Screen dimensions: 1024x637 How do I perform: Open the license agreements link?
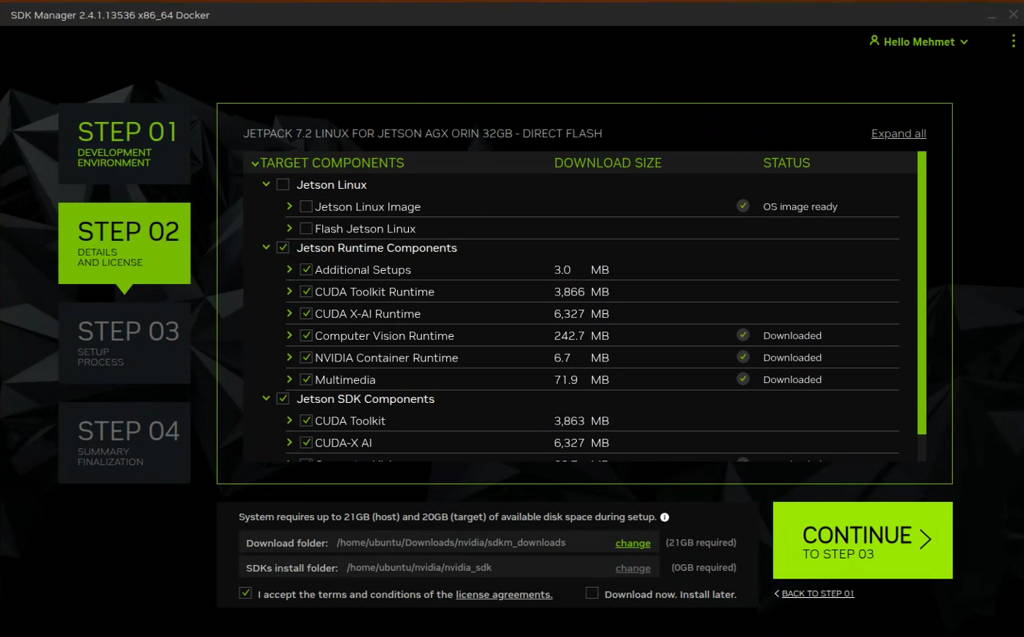click(x=504, y=594)
